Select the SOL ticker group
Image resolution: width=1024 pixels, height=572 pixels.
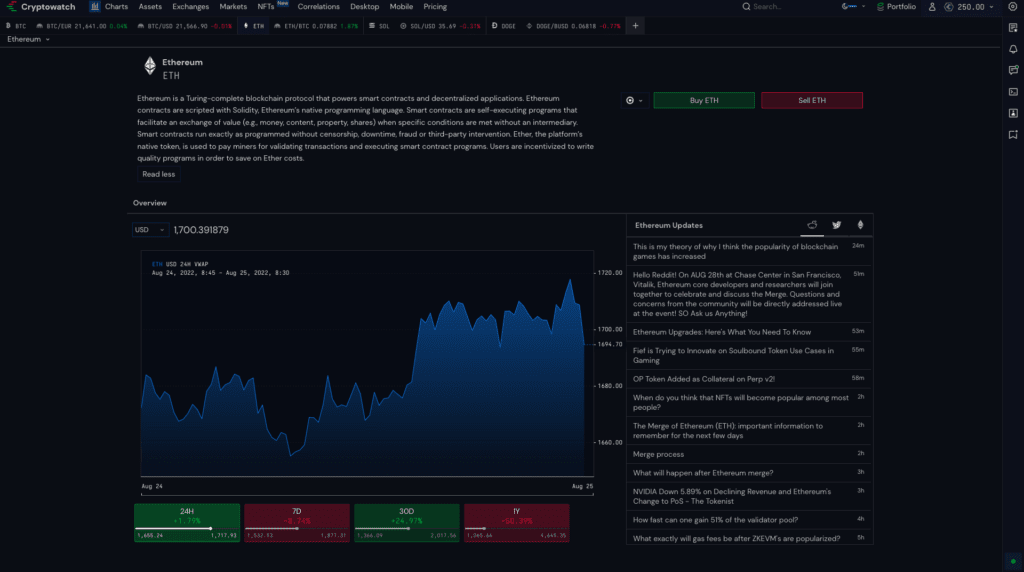379,26
